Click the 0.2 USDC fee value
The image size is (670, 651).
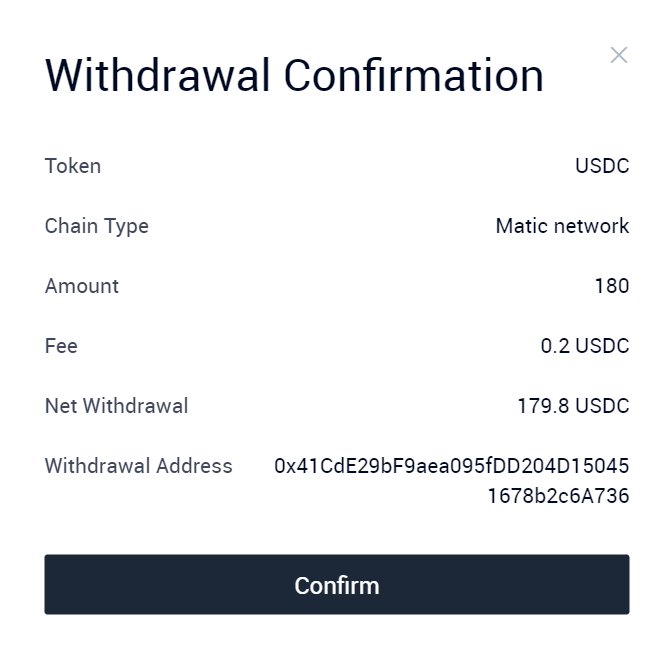pyautogui.click(x=585, y=346)
